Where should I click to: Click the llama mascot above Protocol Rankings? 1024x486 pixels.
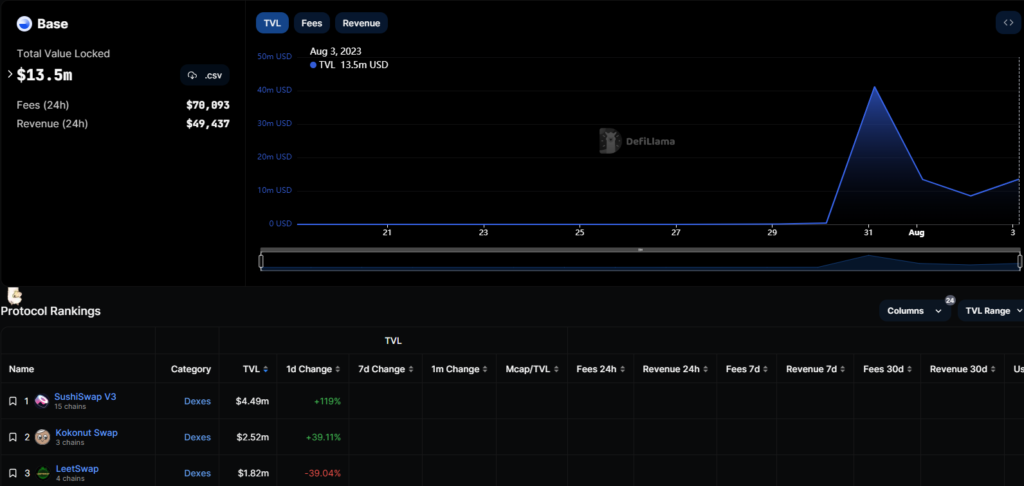coord(14,295)
